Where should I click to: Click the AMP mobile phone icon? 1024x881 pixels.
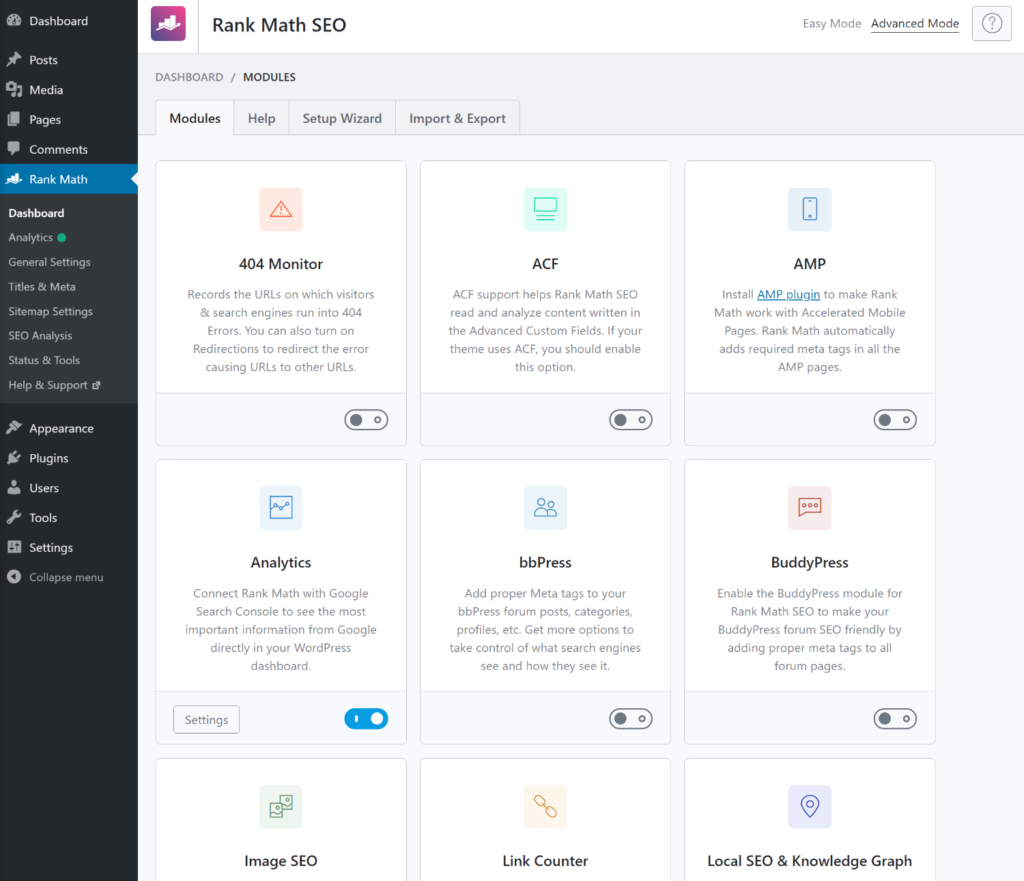tap(809, 209)
